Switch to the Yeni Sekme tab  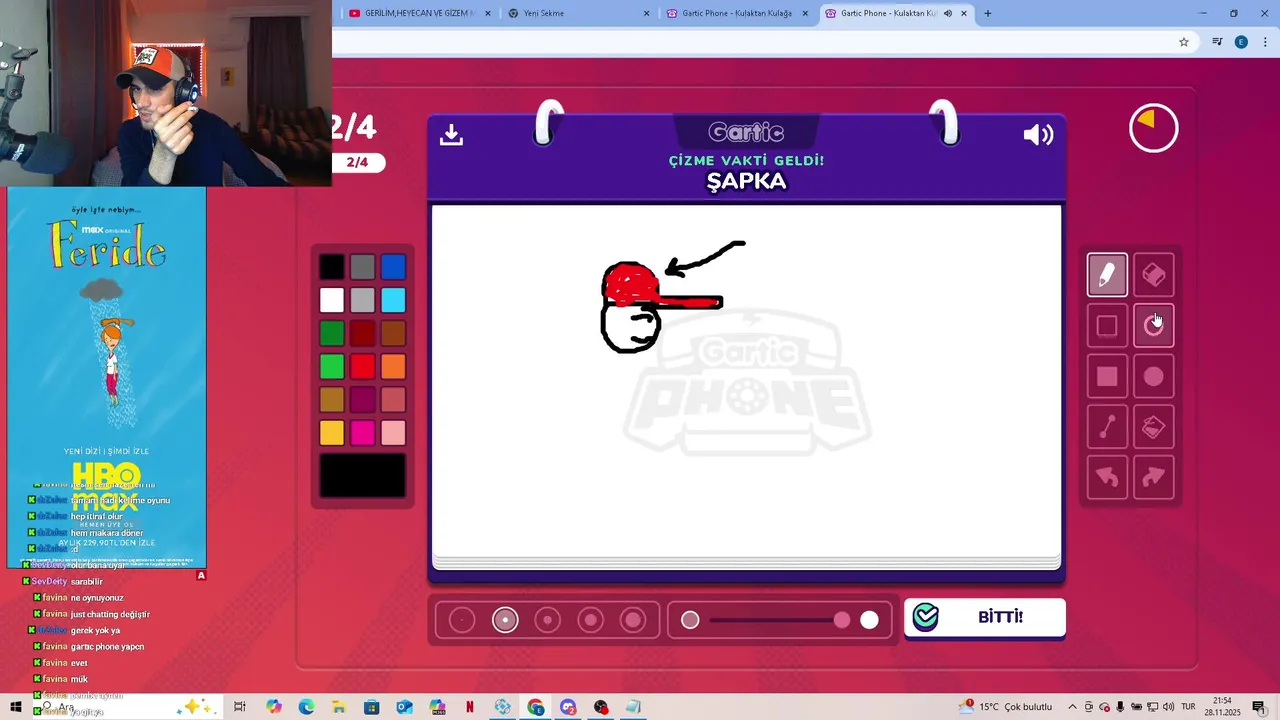(580, 13)
